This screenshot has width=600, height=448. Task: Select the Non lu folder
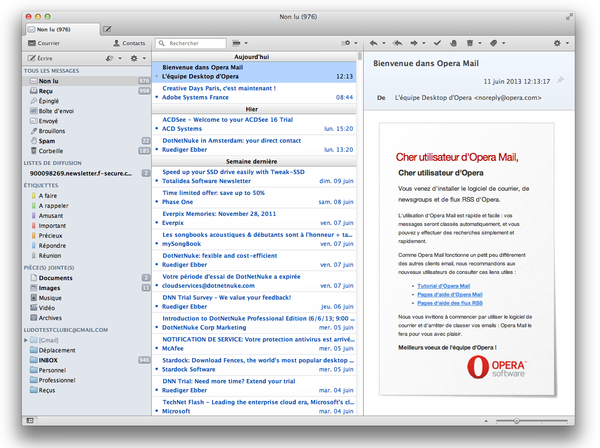tap(86, 81)
